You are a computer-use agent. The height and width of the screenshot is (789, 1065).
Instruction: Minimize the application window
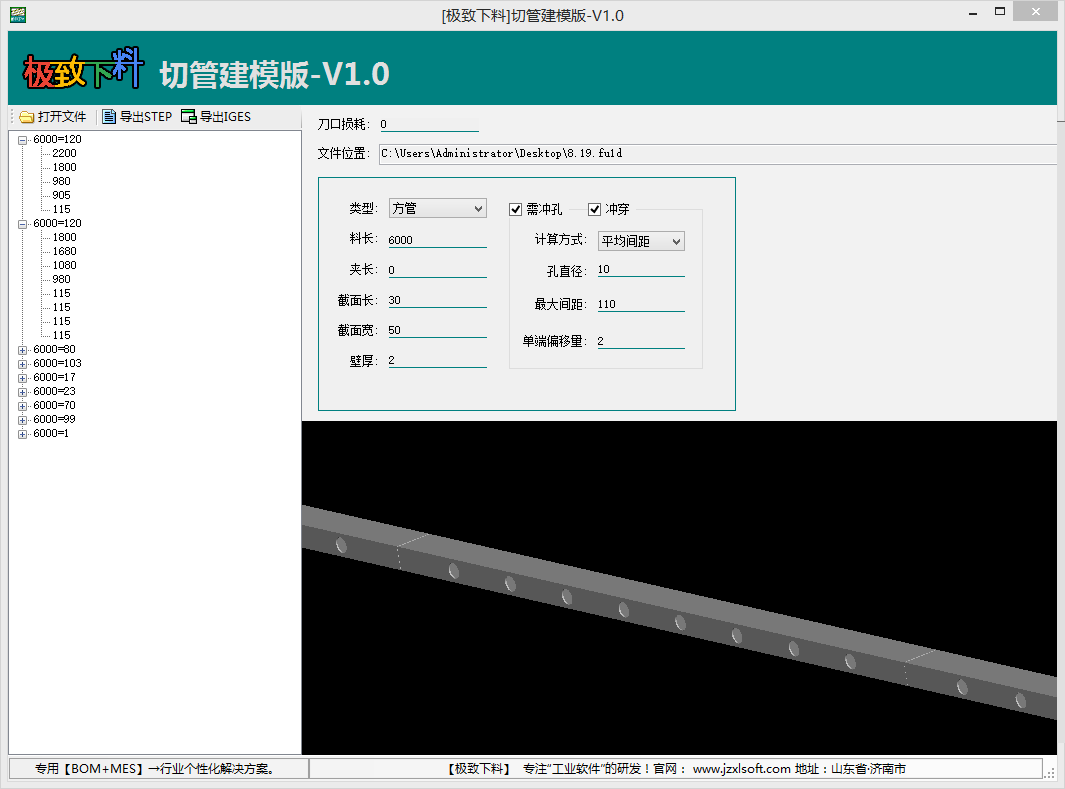[973, 12]
